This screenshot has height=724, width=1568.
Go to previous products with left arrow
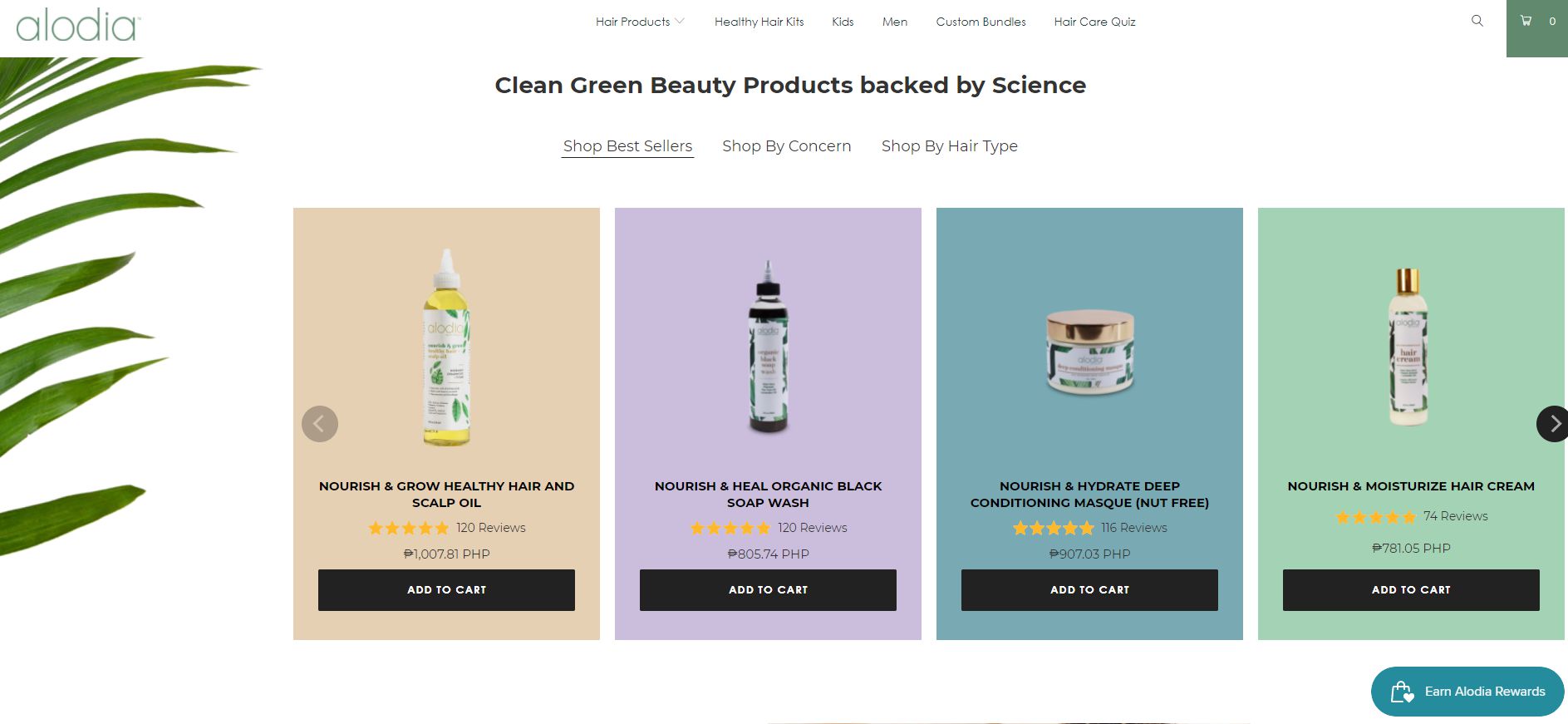pyautogui.click(x=320, y=424)
